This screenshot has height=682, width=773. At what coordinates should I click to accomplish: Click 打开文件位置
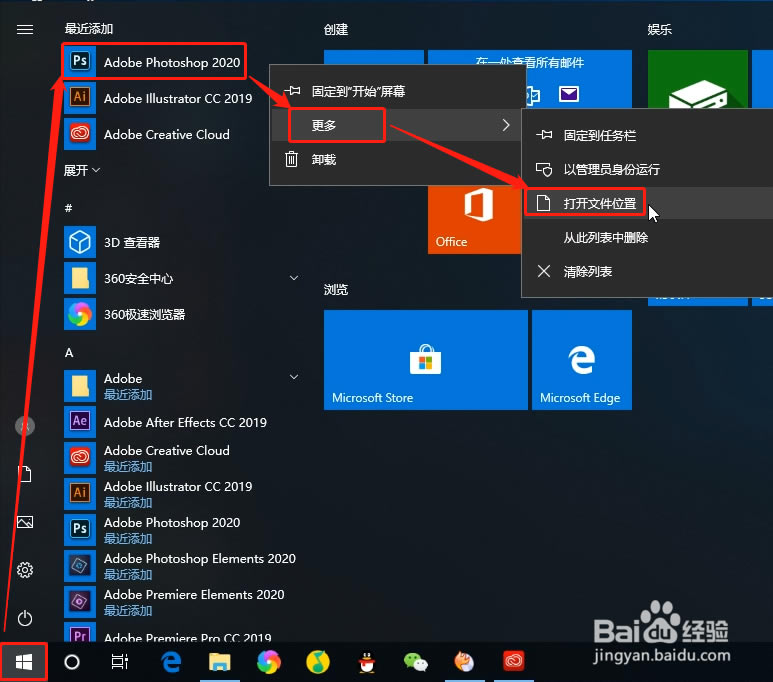coord(647,203)
